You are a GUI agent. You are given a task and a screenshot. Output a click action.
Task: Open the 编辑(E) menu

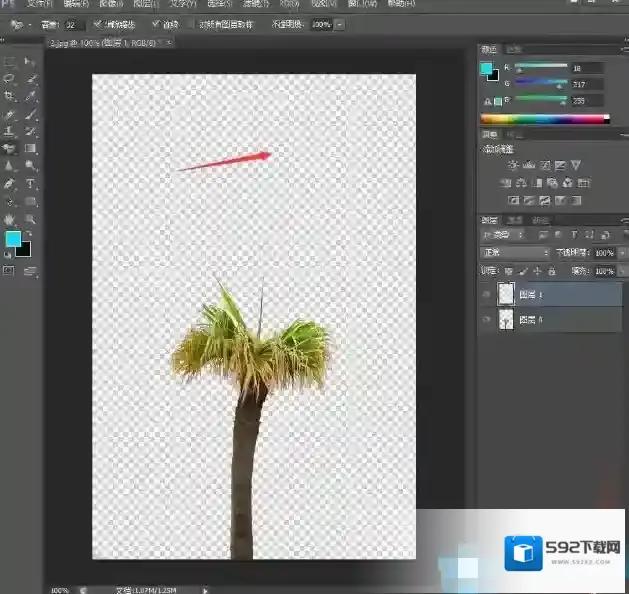pyautogui.click(x=76, y=4)
